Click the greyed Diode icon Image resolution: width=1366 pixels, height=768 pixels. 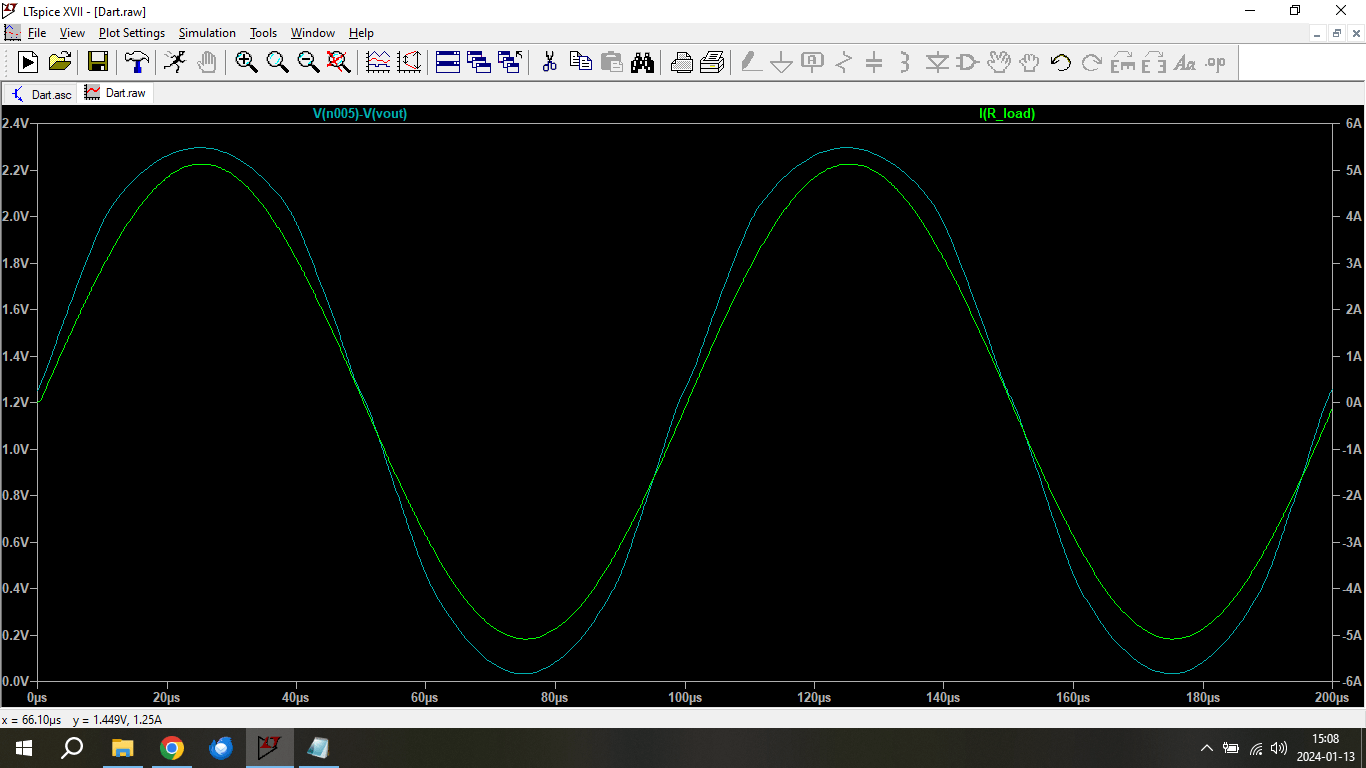pos(936,62)
